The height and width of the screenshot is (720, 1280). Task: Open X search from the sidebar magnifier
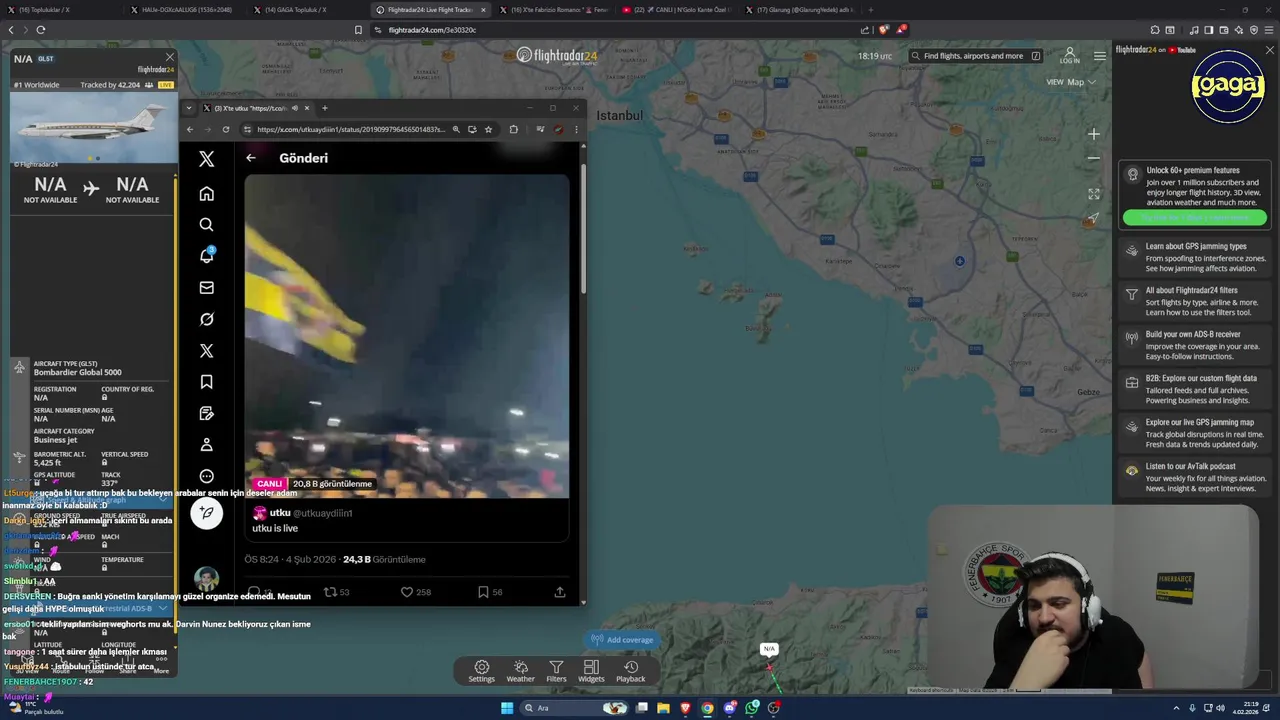pos(207,225)
